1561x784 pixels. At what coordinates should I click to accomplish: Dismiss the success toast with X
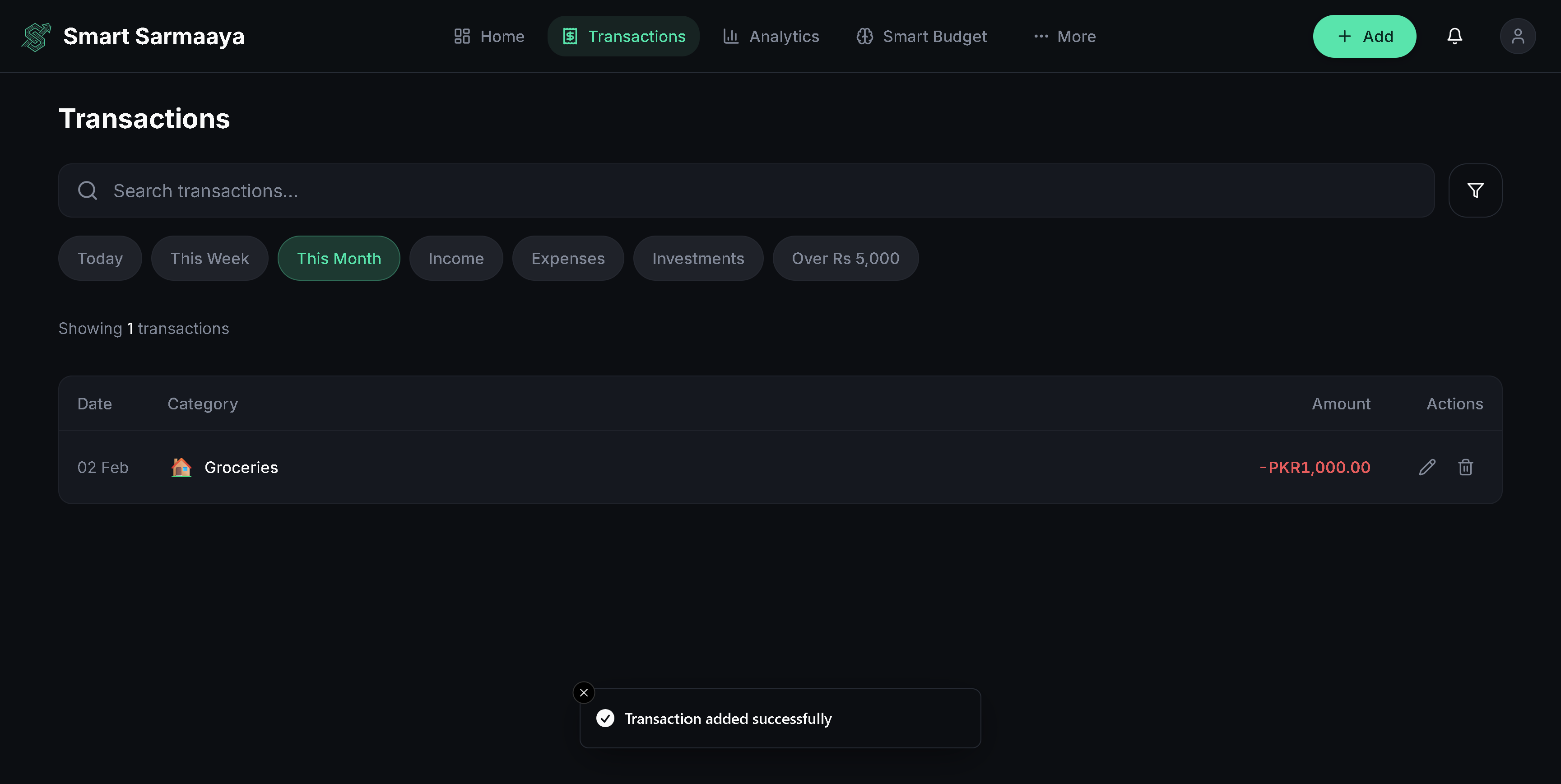[x=584, y=692]
